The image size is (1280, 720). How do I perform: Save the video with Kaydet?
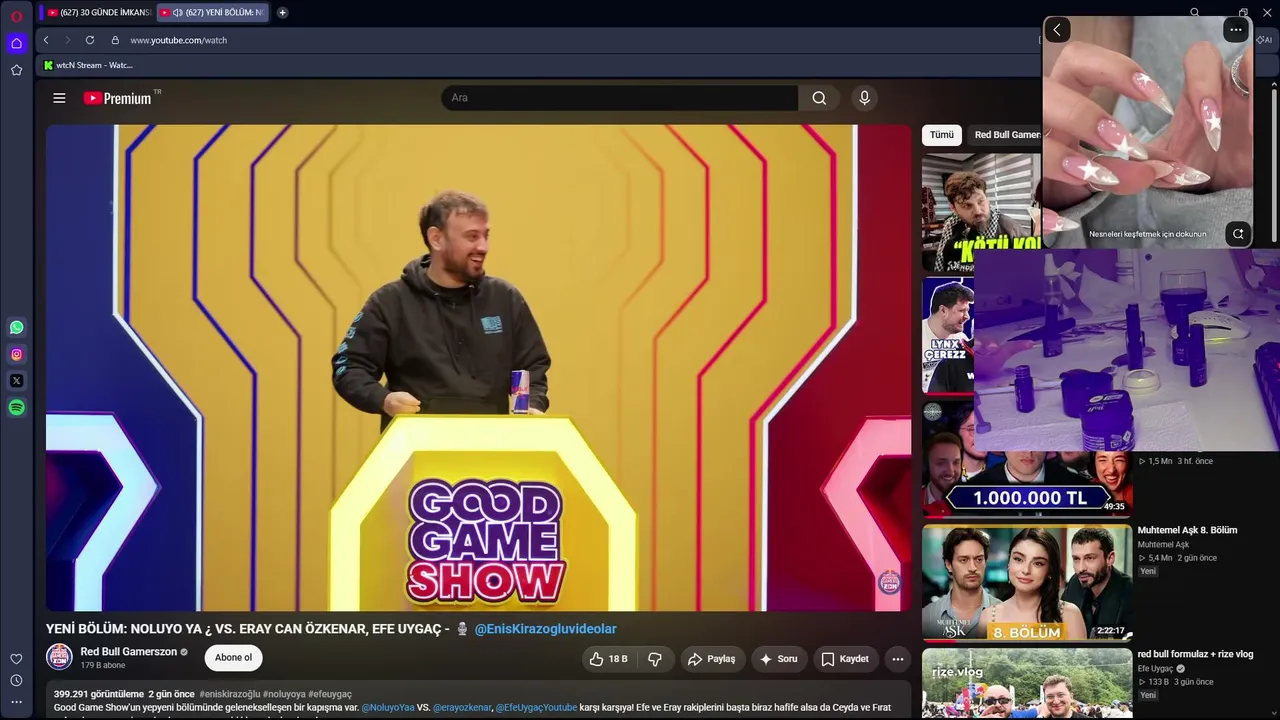coord(846,659)
